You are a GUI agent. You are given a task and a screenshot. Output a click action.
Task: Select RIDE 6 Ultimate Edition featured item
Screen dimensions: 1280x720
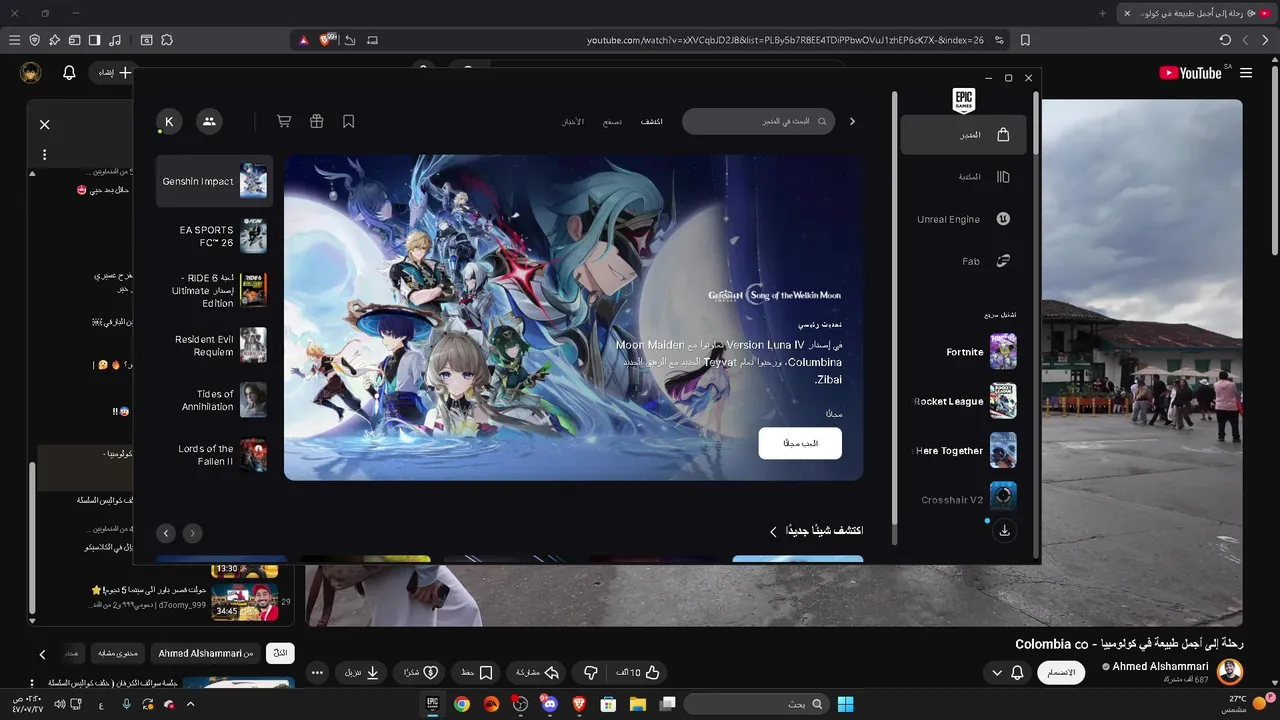coord(214,290)
